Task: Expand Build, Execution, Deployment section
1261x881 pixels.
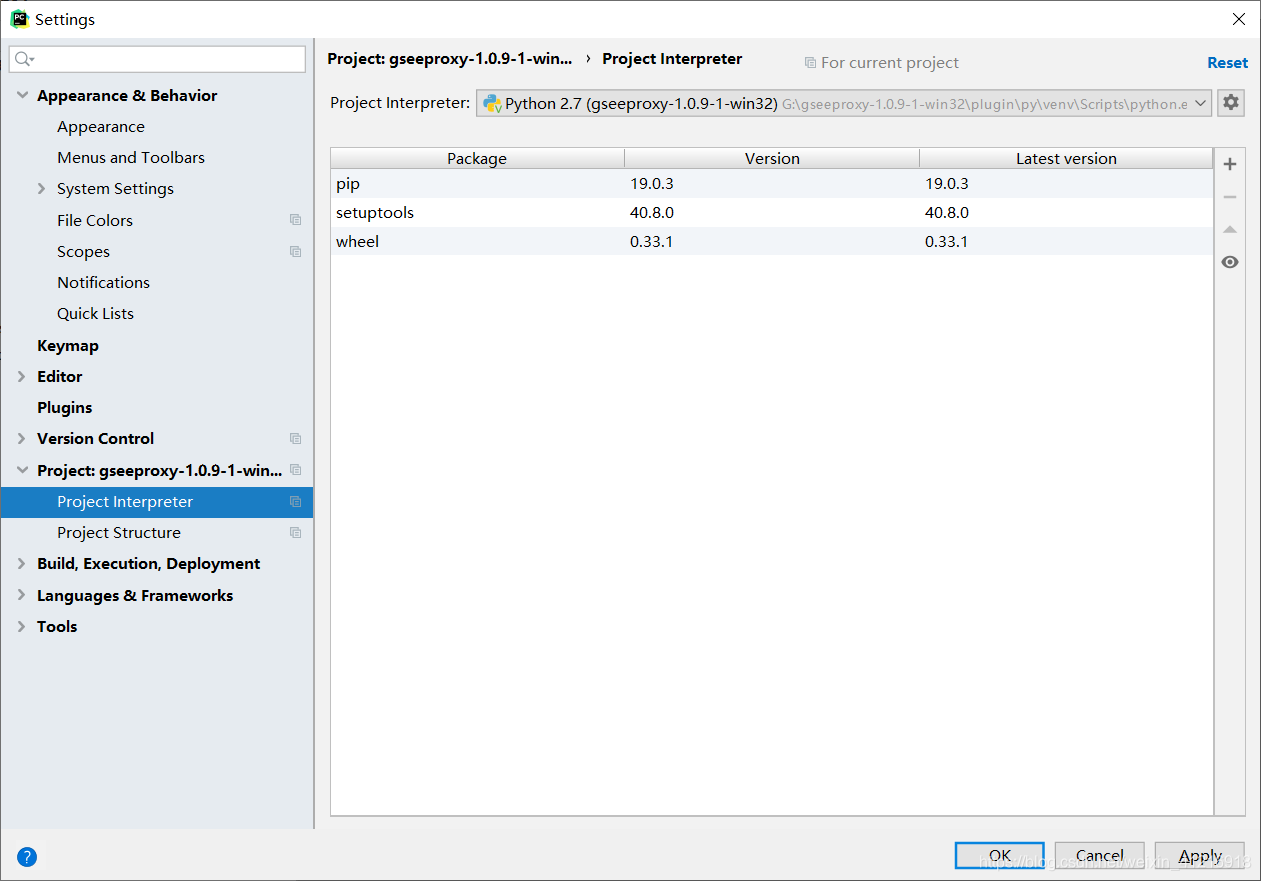Action: click(22, 564)
